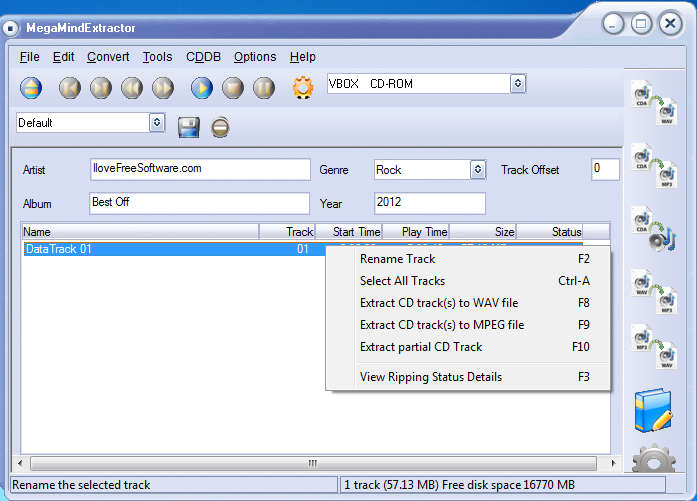Viewport: 697px width, 501px height.
Task: Choose Extract CD track(s) to MPEG file
Action: point(468,325)
